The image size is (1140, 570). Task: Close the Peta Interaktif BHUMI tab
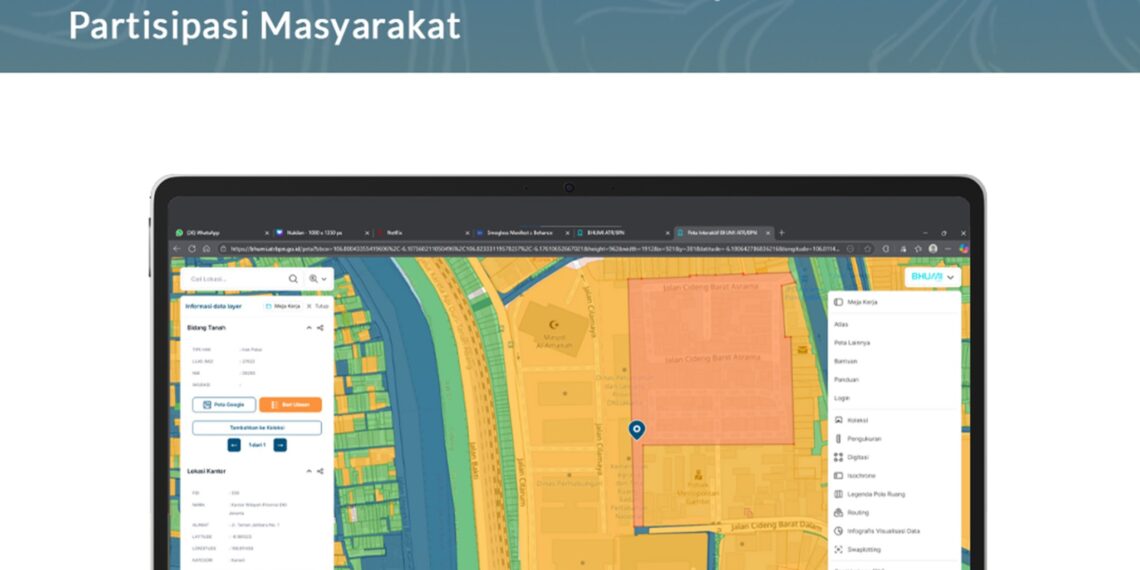pyautogui.click(x=768, y=233)
